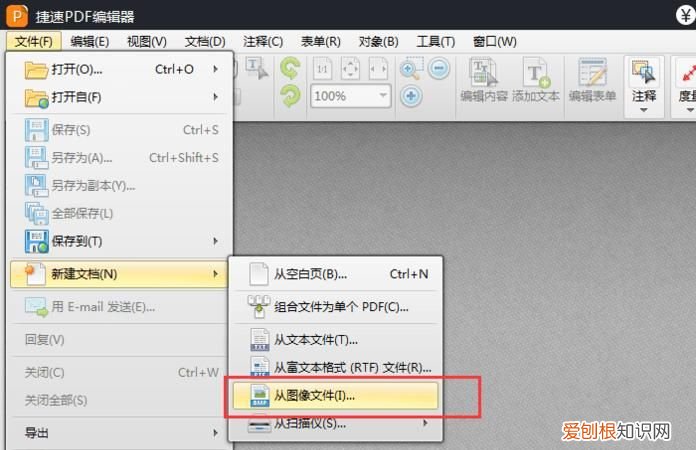Screen dimensions: 696x450
Task: Open the 表单(R) menu
Action: tap(320, 41)
